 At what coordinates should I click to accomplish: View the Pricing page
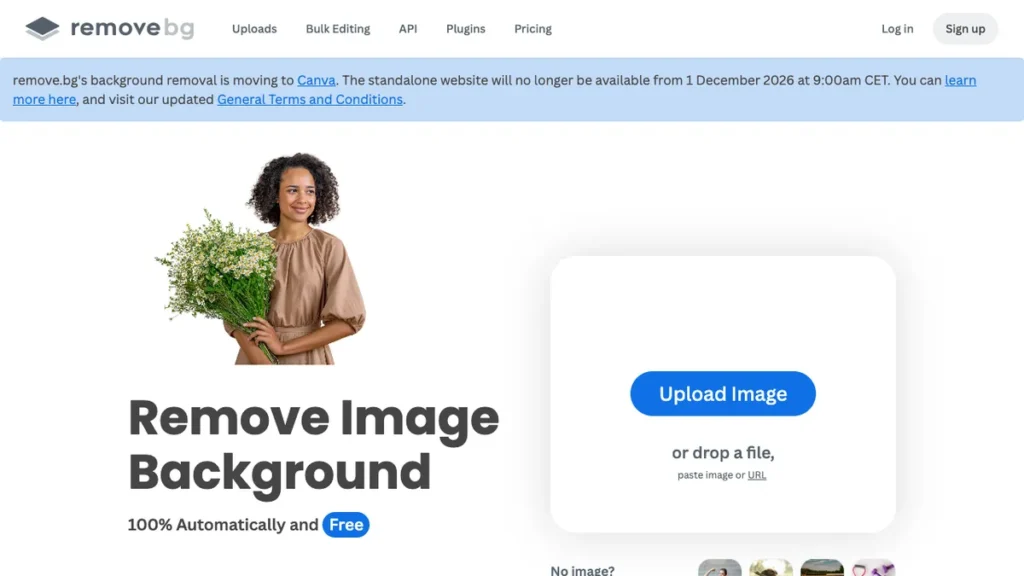[x=532, y=29]
